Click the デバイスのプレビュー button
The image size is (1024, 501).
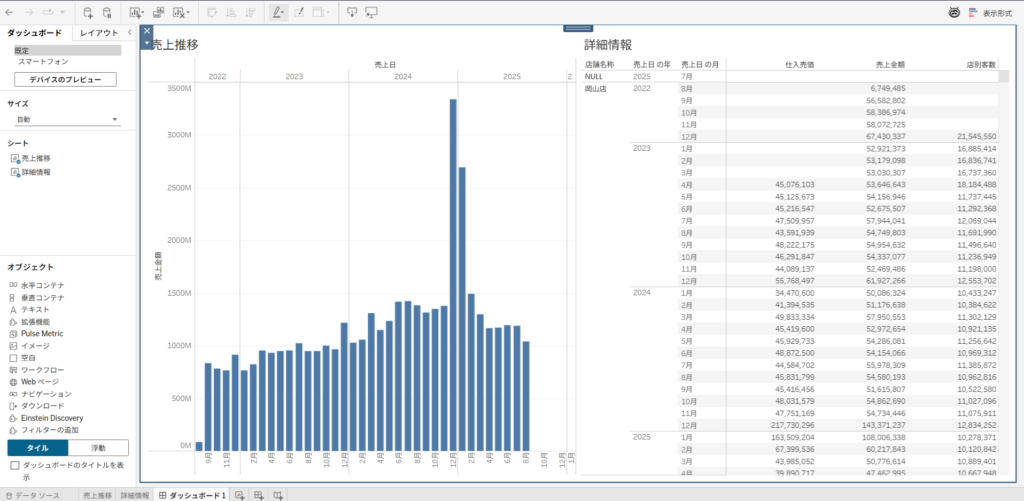65,80
